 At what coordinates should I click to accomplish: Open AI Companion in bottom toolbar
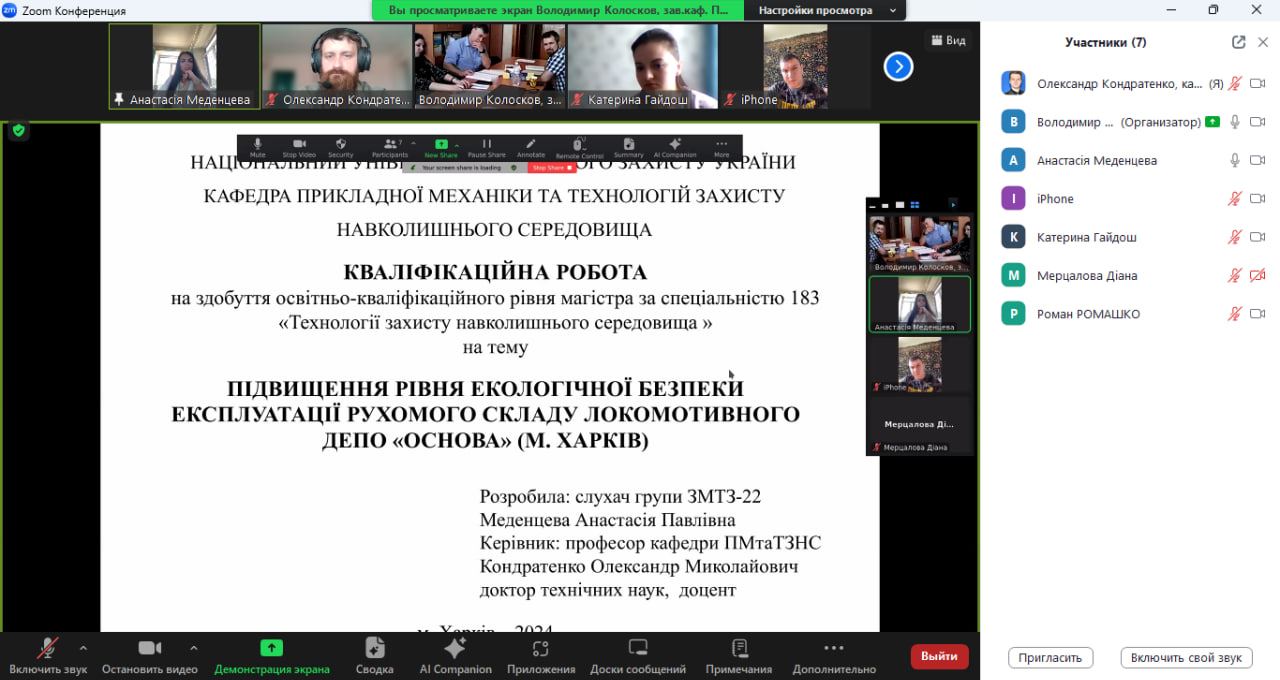[x=455, y=648]
